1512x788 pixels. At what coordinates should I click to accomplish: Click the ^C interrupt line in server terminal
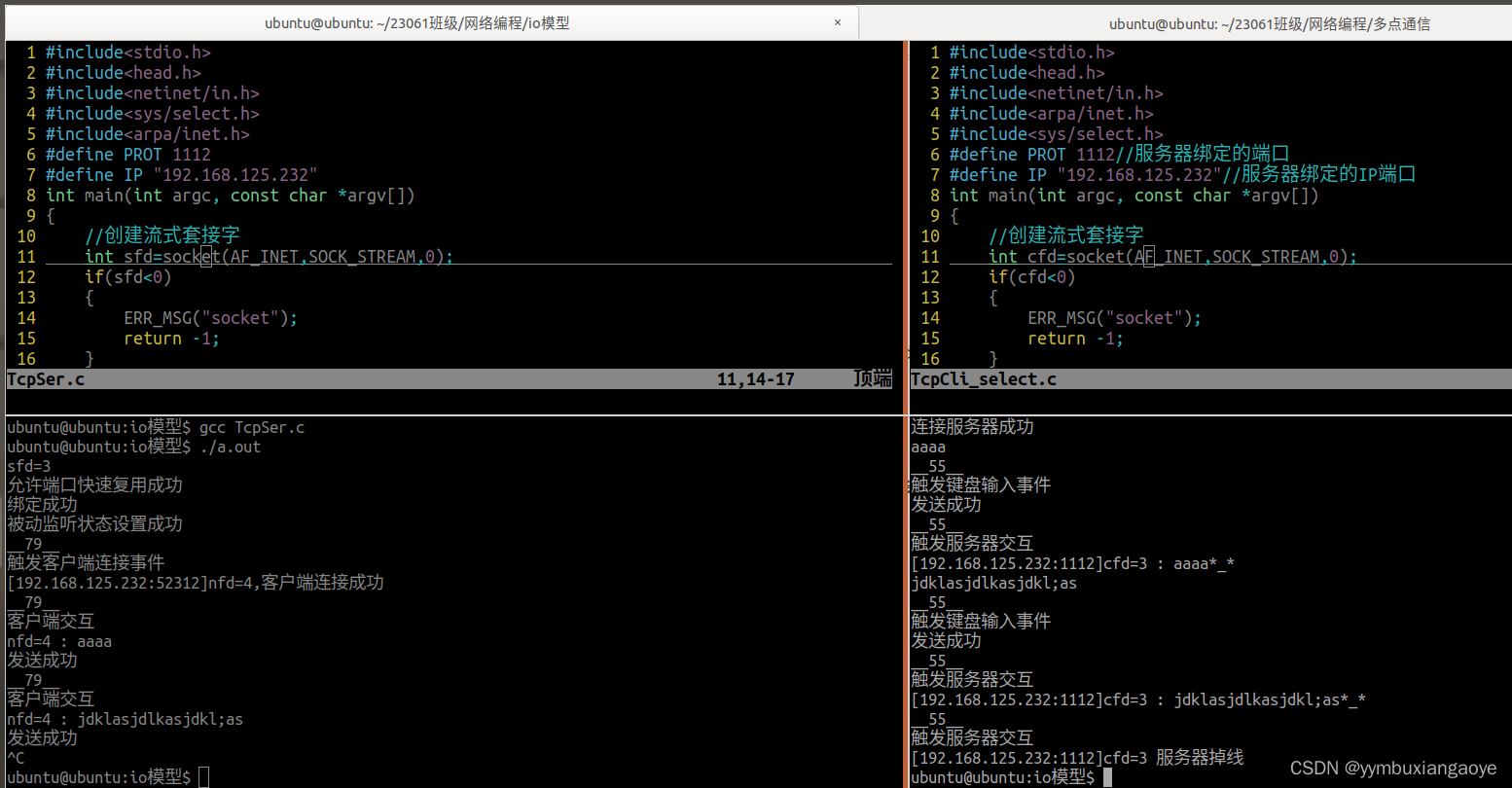(16, 758)
